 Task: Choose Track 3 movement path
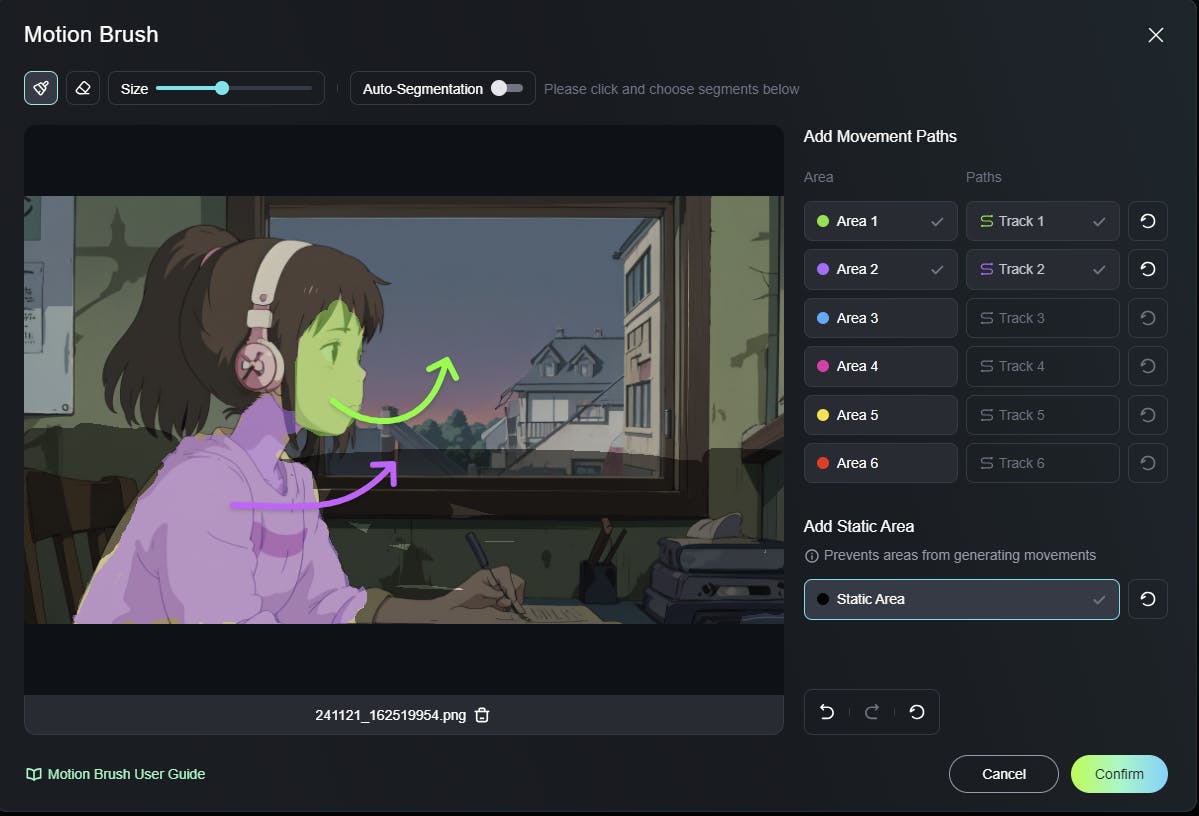(x=1042, y=318)
